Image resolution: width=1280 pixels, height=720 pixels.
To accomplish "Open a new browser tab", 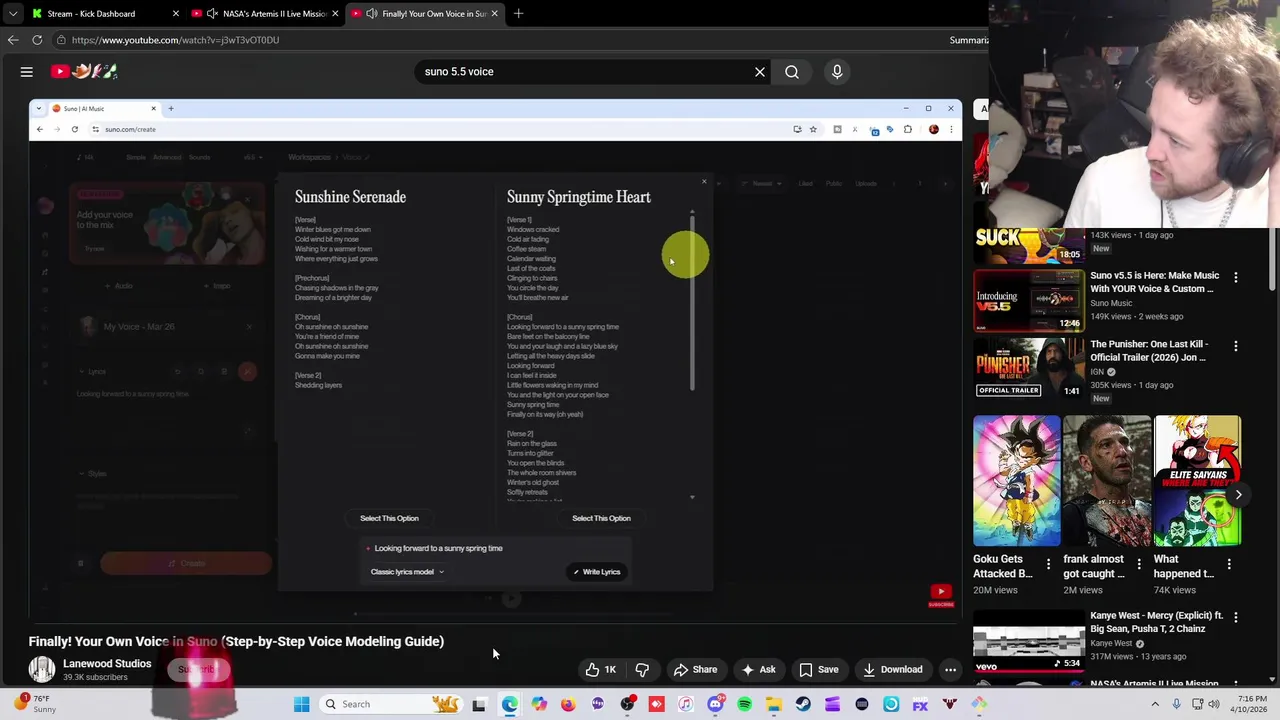I will click(x=518, y=14).
